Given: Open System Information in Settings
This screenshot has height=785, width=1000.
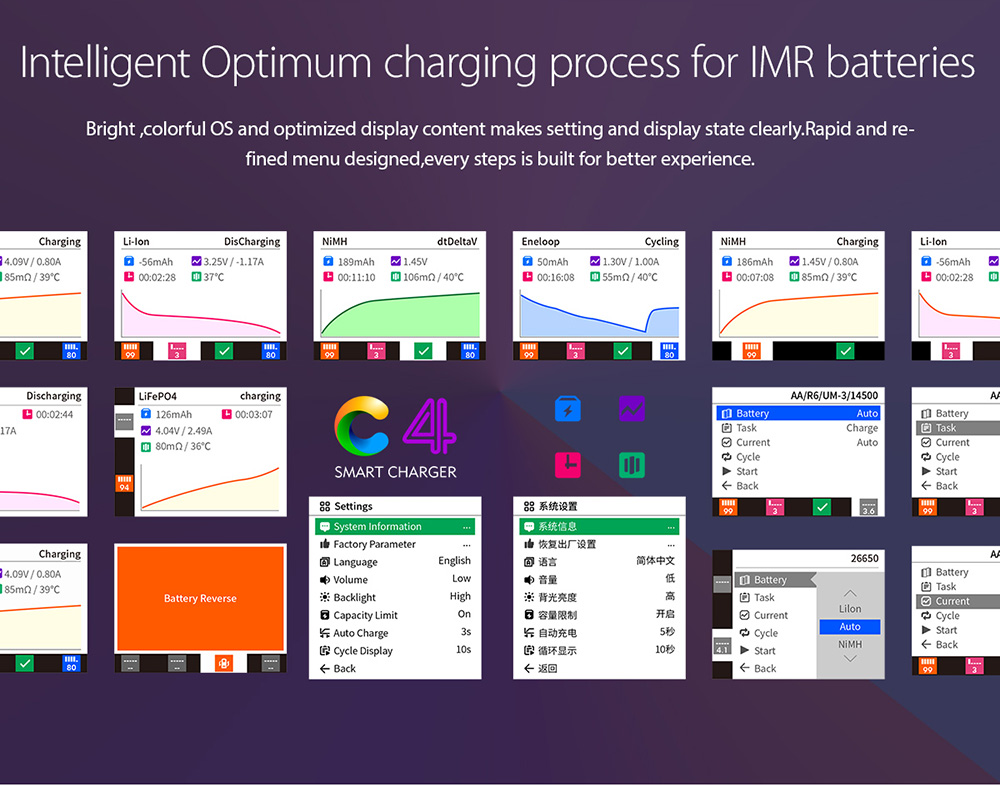Looking at the screenshot, I should (395, 527).
